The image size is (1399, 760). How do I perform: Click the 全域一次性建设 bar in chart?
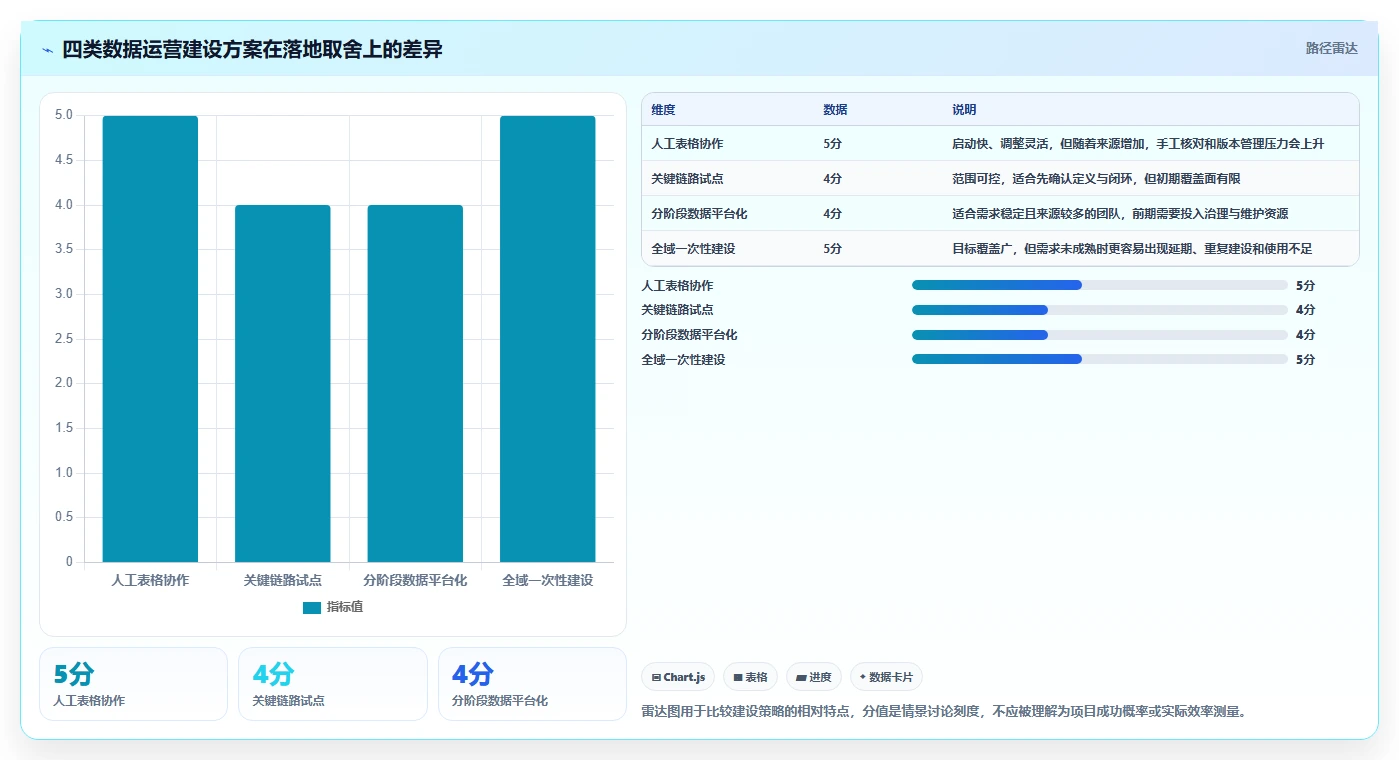pyautogui.click(x=548, y=339)
